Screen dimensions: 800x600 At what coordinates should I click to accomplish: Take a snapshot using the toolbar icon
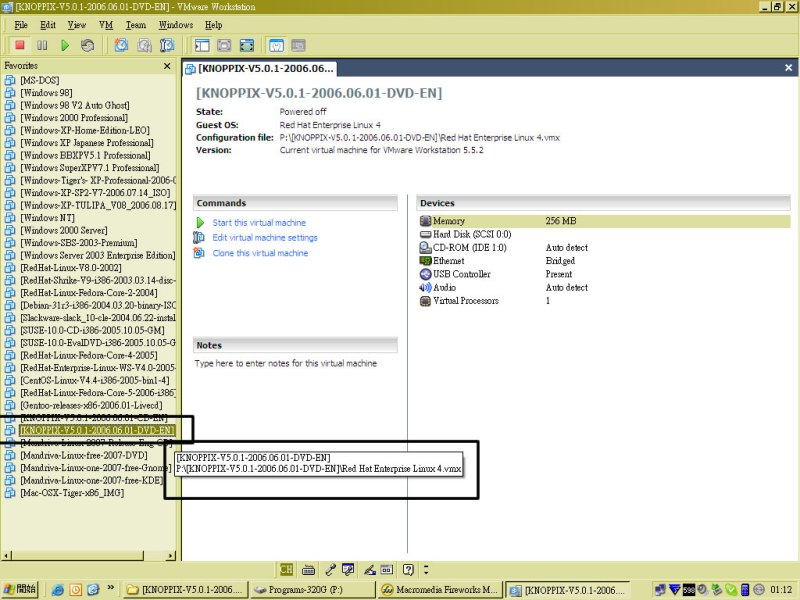pos(121,45)
